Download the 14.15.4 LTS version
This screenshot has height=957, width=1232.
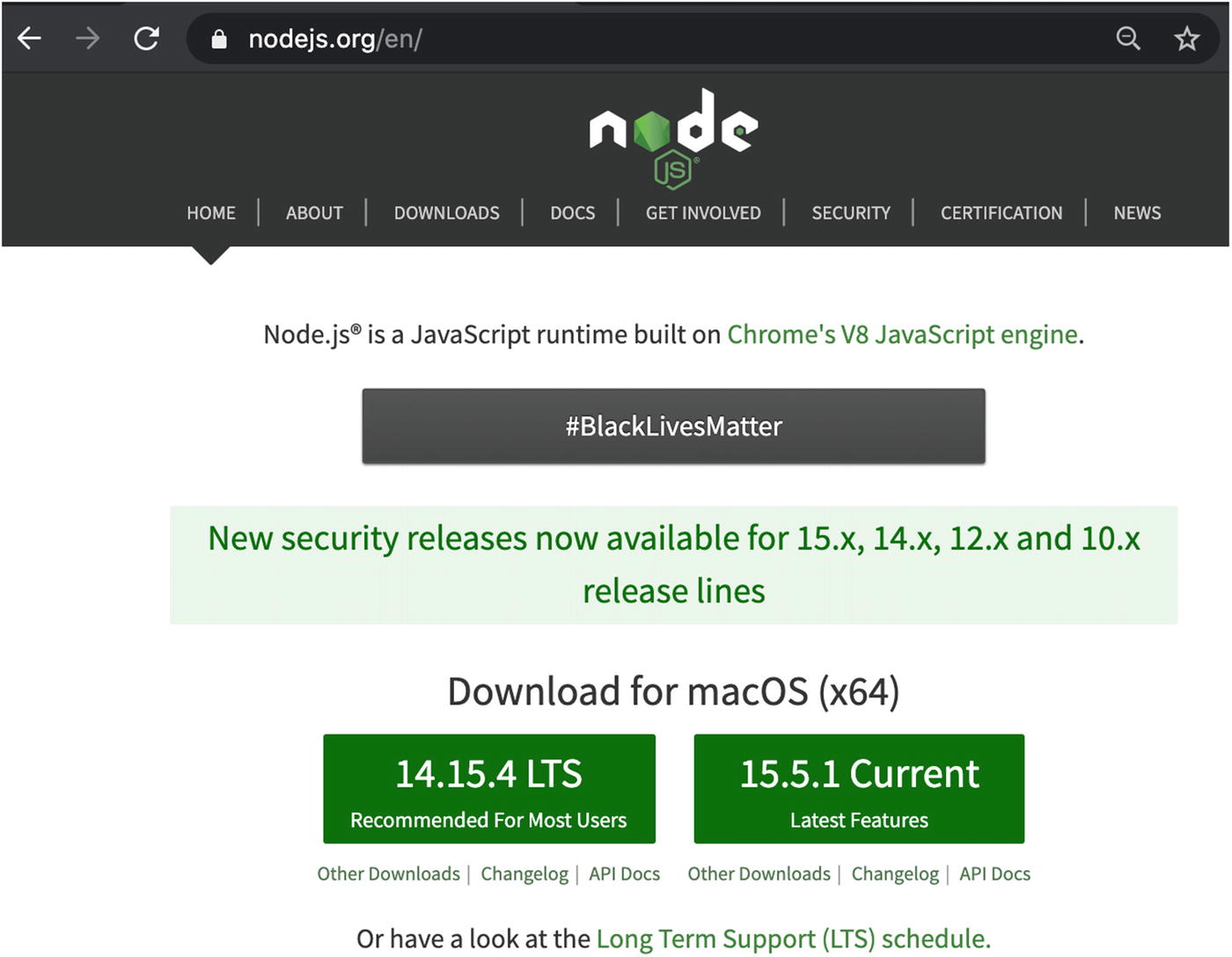coord(488,789)
